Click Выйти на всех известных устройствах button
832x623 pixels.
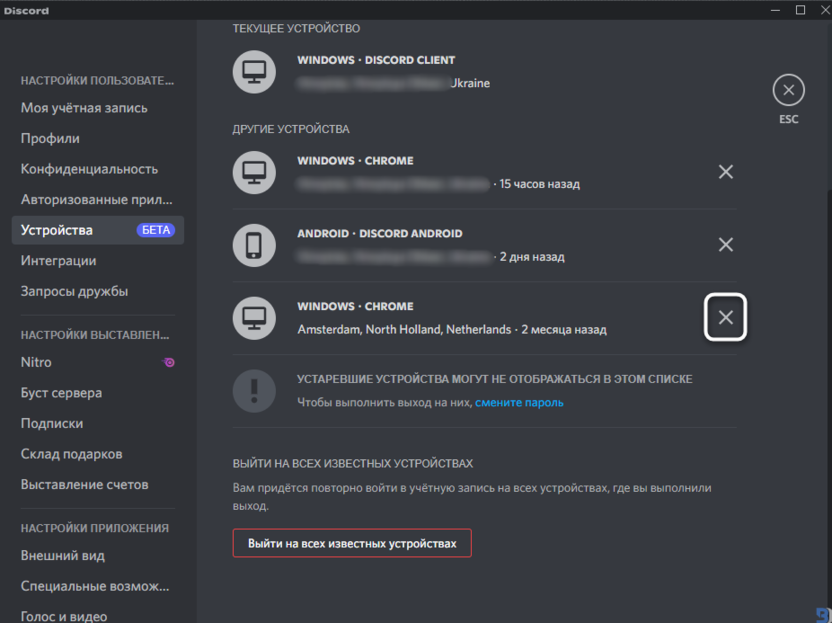click(352, 543)
